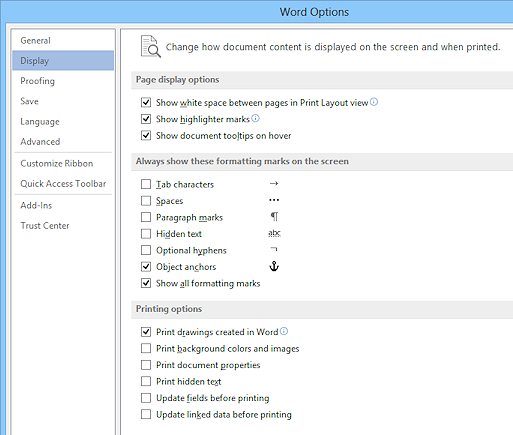Click info icon beside Show white space option

[374, 102]
